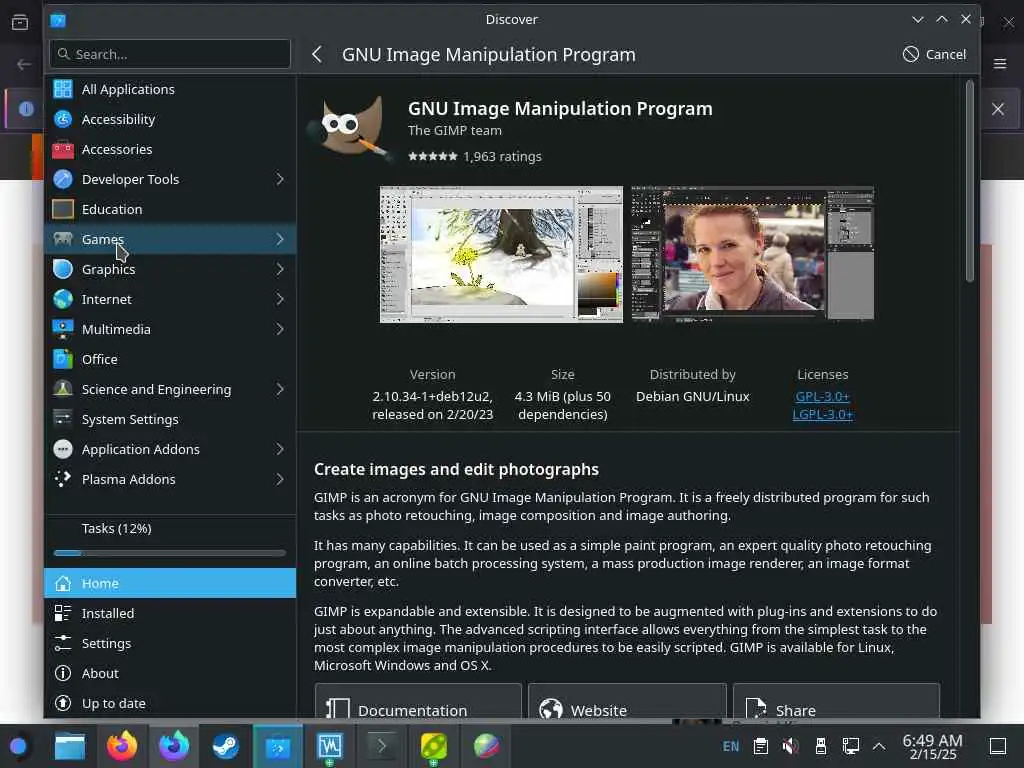Click the Tasks progress bar

tap(170, 553)
